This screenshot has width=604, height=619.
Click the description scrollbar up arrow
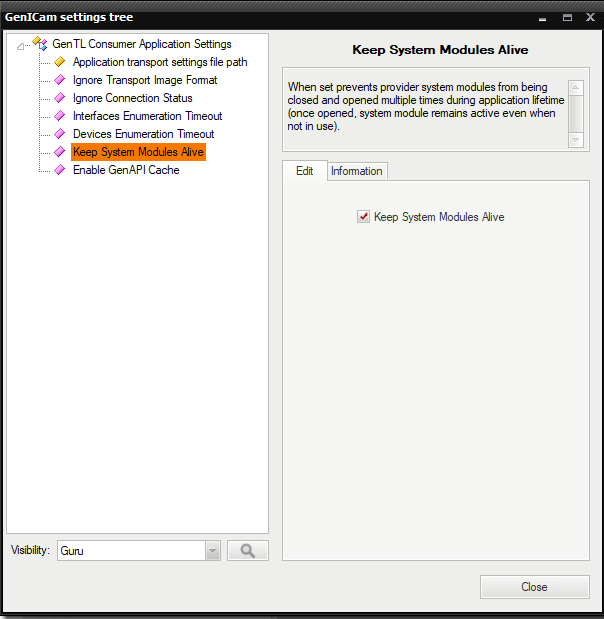click(x=575, y=88)
